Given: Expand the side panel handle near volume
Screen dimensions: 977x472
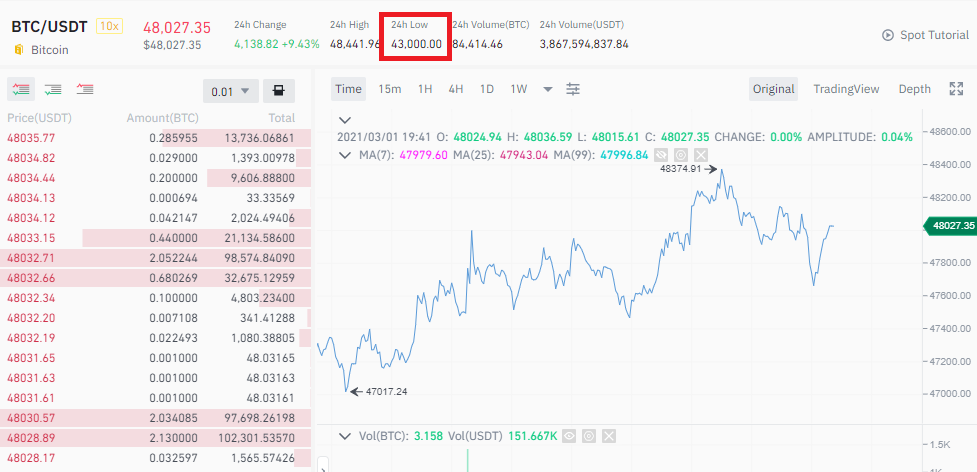Looking at the screenshot, I should pyautogui.click(x=323, y=465).
